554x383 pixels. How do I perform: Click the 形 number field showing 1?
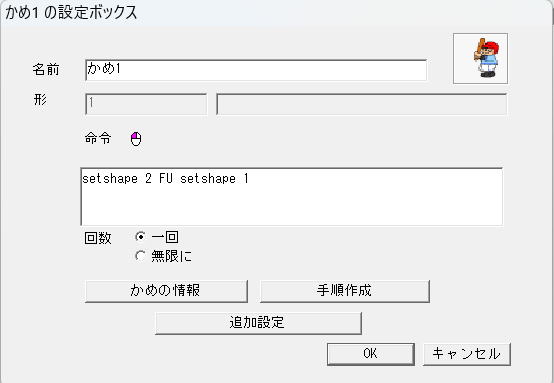146,104
